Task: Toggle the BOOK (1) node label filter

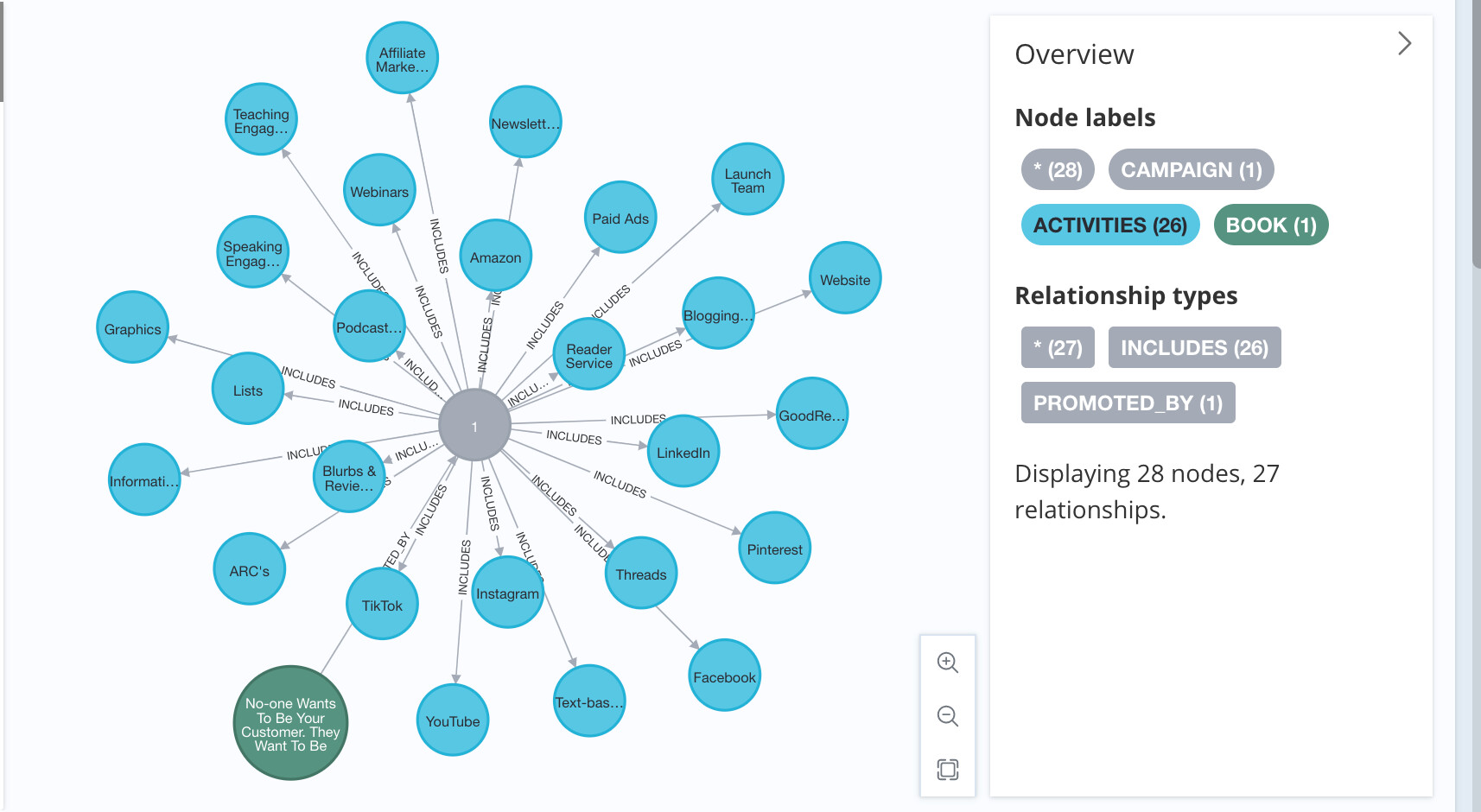Action: tap(1270, 225)
